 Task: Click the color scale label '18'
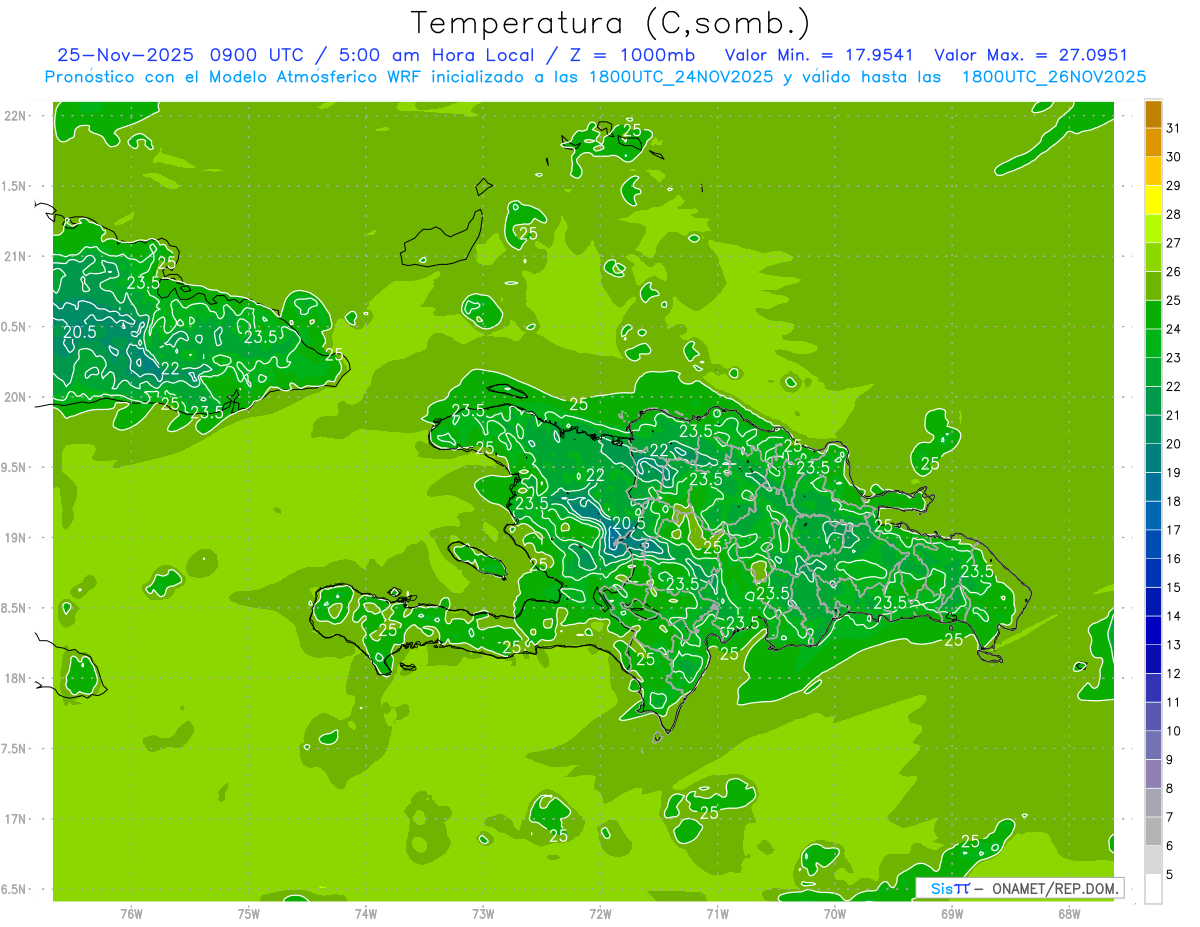pyautogui.click(x=1174, y=501)
